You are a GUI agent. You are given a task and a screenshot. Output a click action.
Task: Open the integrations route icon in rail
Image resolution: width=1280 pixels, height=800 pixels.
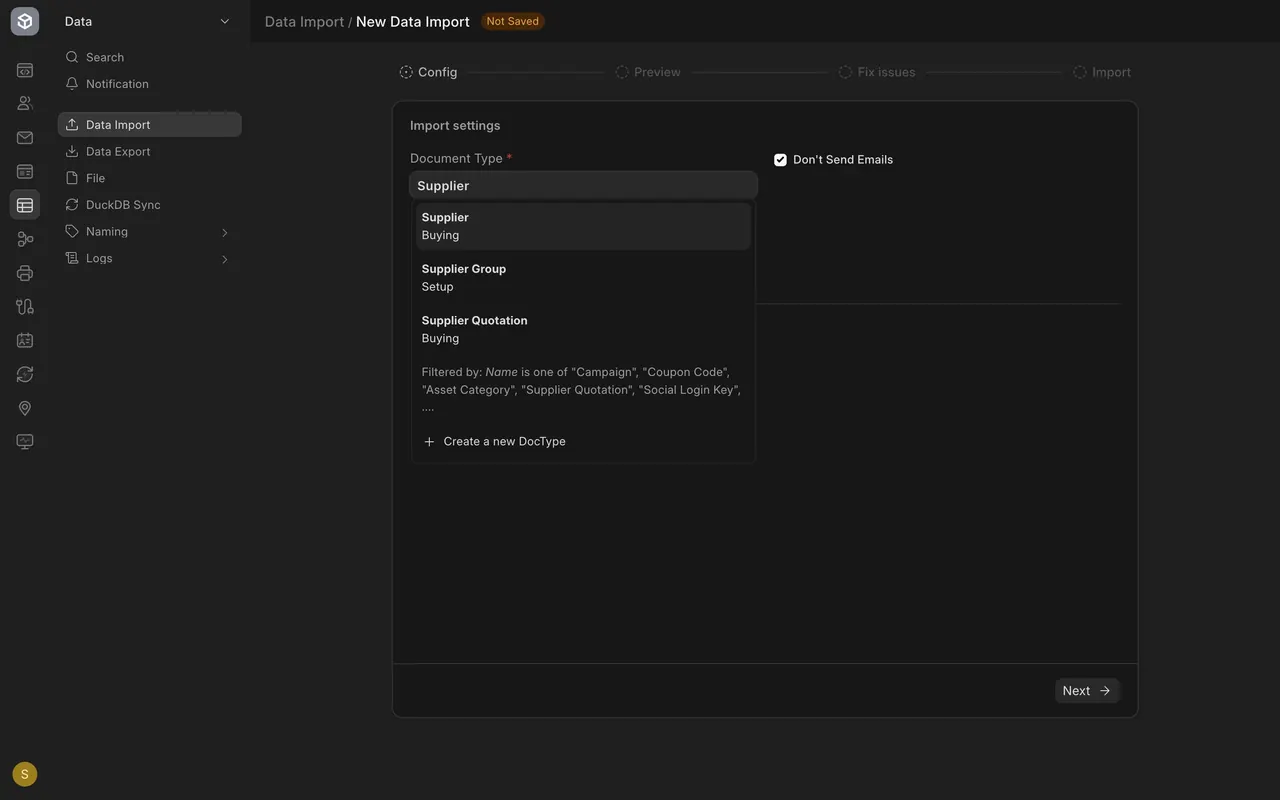click(x=25, y=307)
